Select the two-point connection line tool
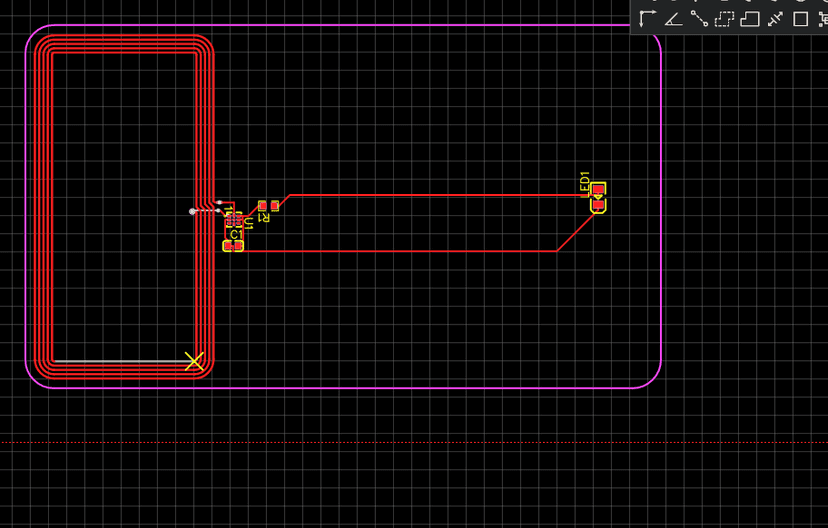 click(x=699, y=19)
